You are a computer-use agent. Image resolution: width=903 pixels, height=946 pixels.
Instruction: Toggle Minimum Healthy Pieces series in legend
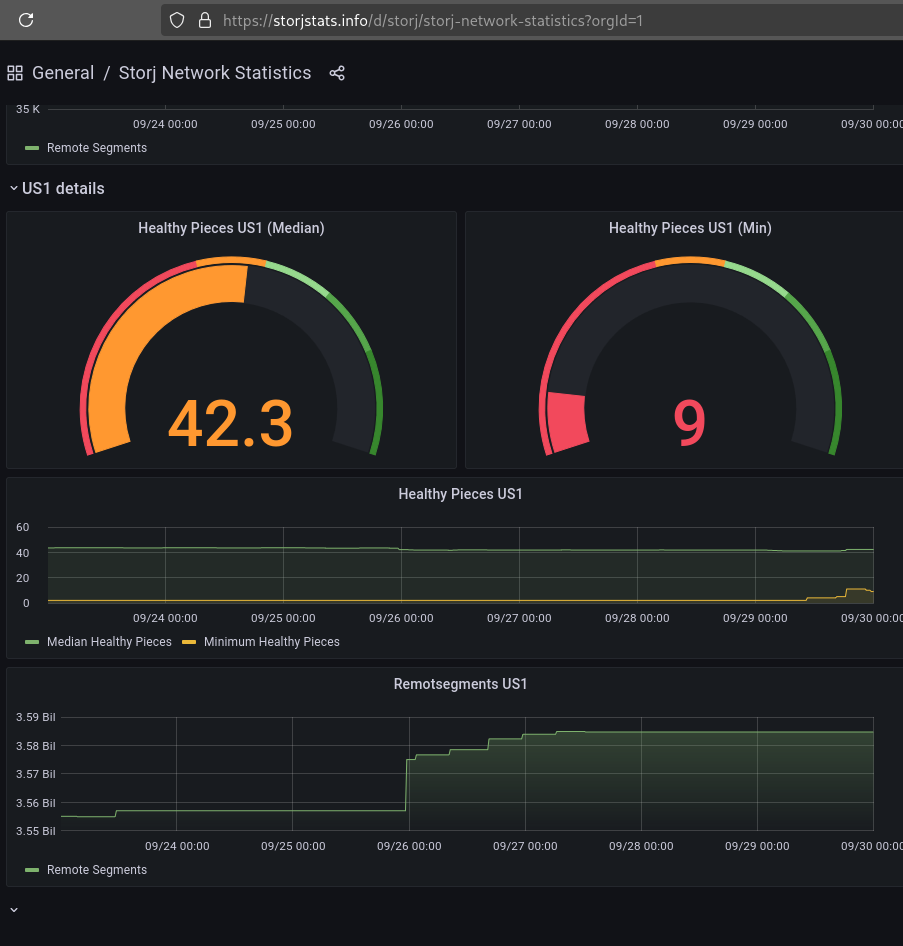pyautogui.click(x=271, y=642)
